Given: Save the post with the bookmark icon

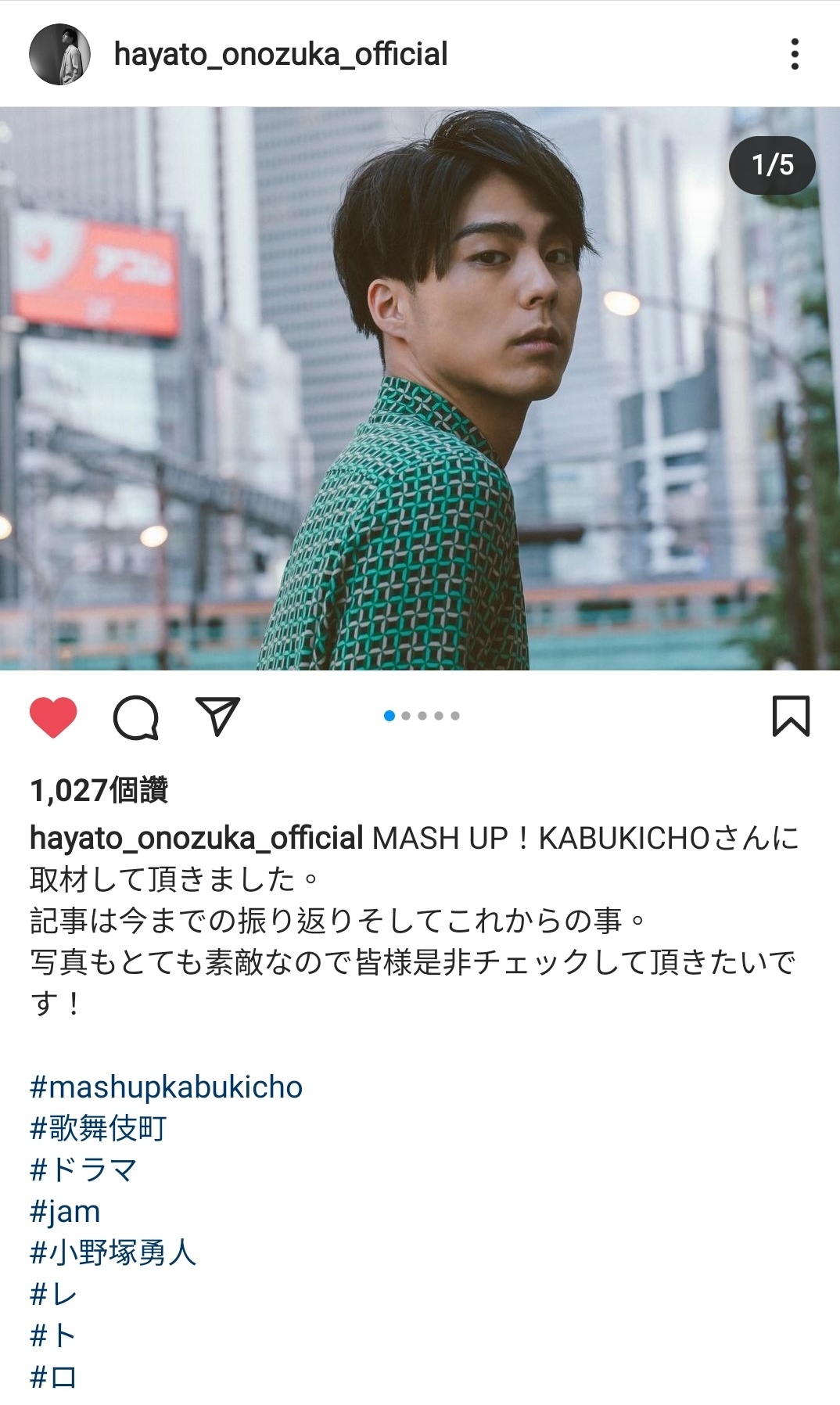Looking at the screenshot, I should point(791,716).
